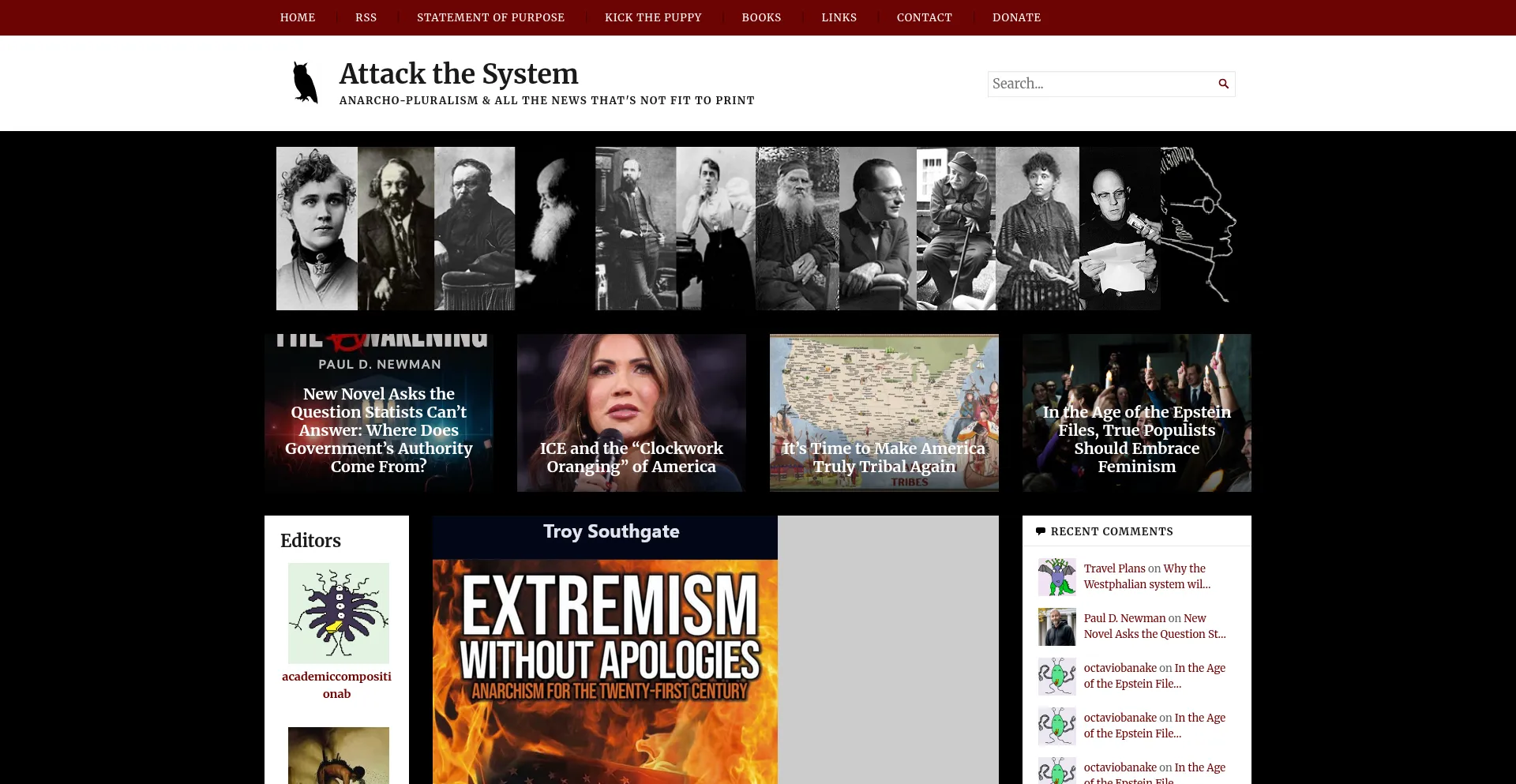Click the academiccompositionab editor avatar
The image size is (1516, 784).
pos(339,613)
